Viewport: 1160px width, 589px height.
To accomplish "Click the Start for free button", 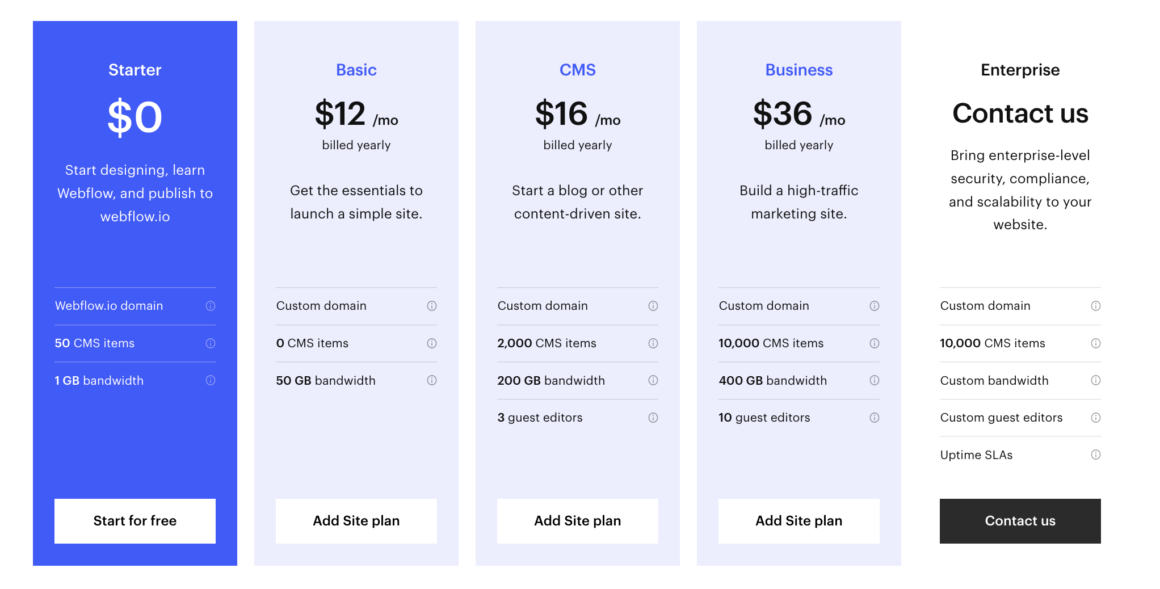I will 135,521.
